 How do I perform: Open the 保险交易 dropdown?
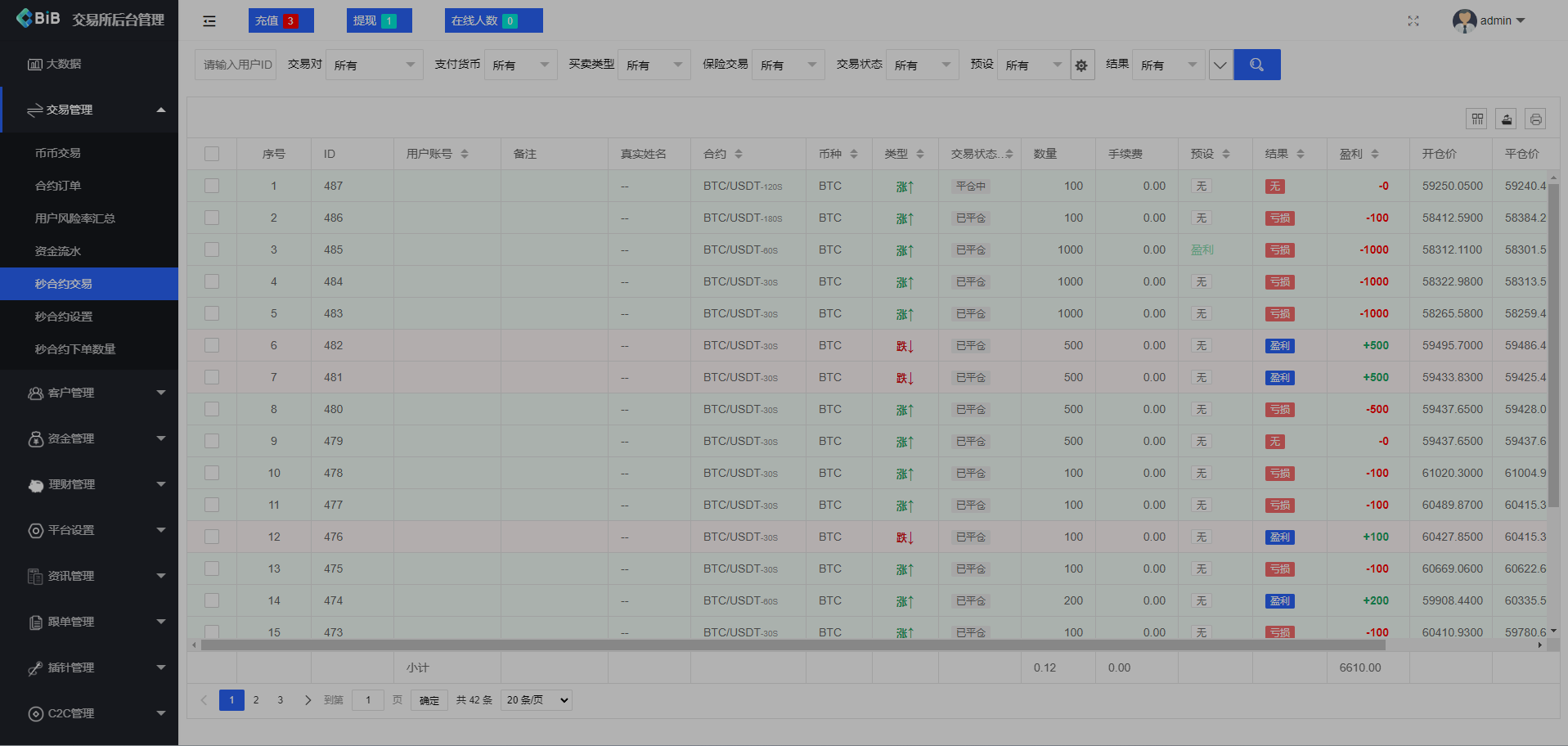click(788, 65)
